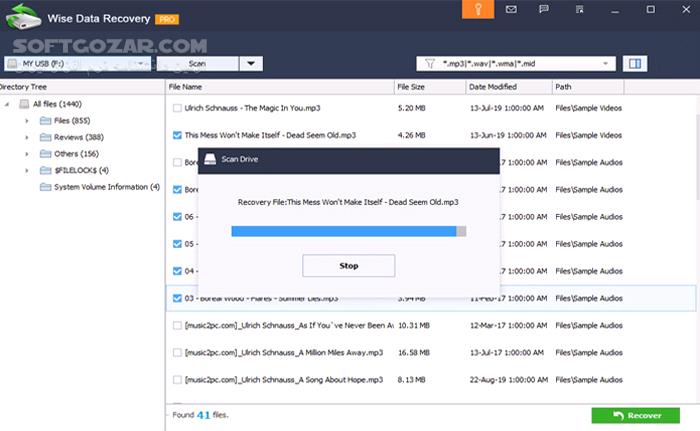Sort by File Size column header
Screen dimensions: 700x431
(x=430, y=87)
